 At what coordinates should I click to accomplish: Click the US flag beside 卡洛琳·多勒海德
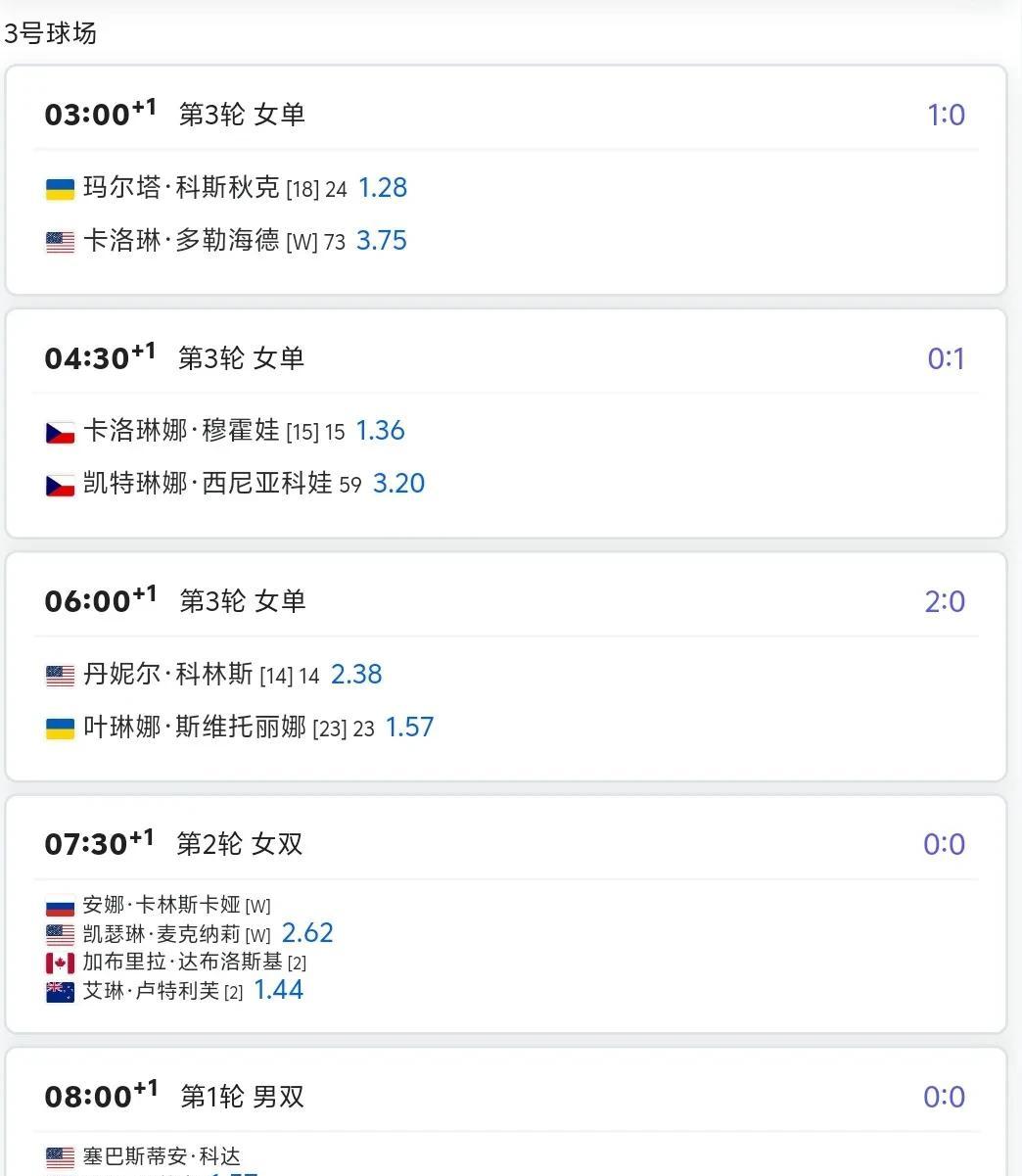[60, 242]
